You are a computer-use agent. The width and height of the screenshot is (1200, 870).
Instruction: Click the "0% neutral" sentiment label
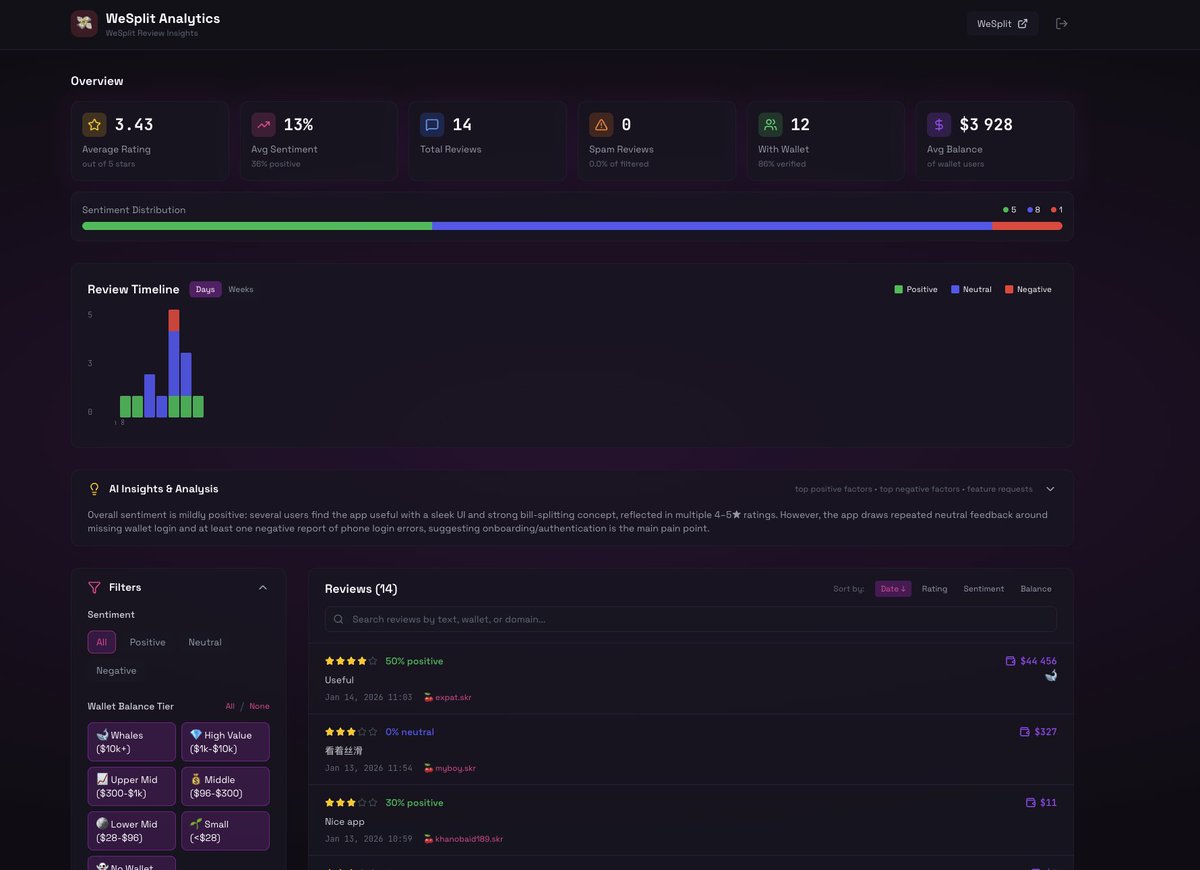[x=410, y=732]
